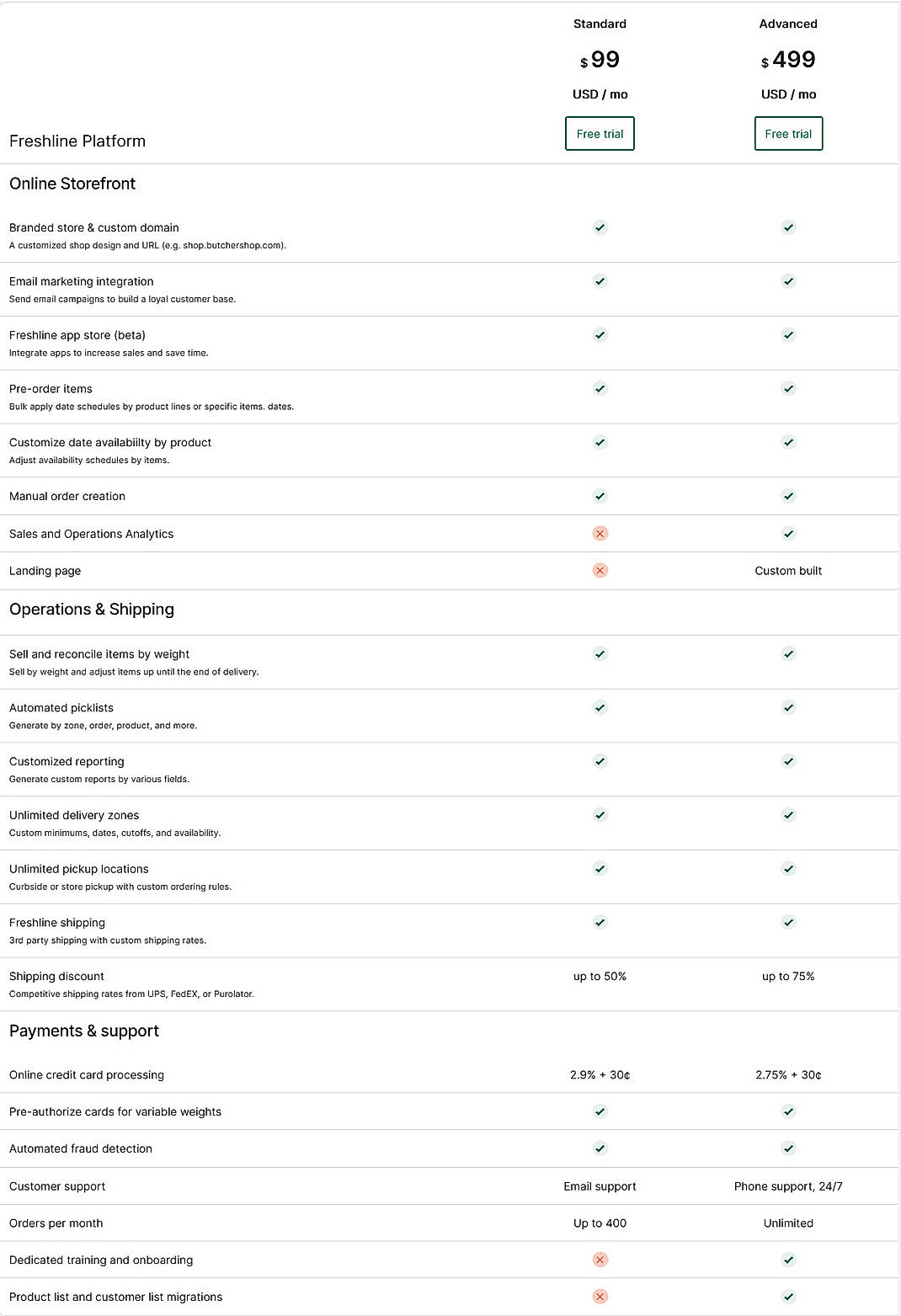Select the Advanced plan column header
Screen dimensions: 901x1316
pos(788,24)
